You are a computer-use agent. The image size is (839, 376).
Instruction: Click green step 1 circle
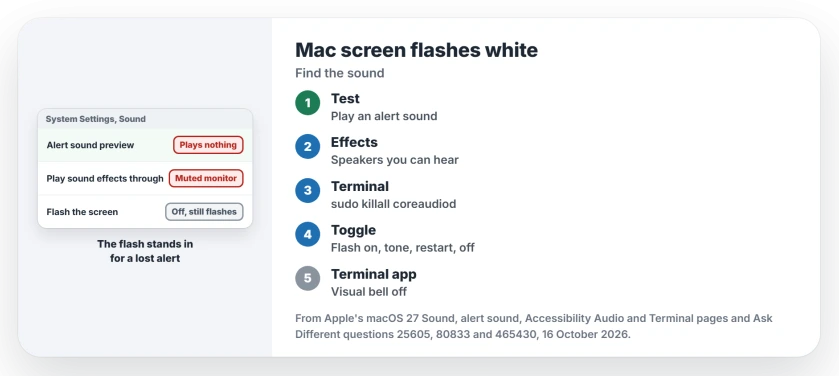pos(308,103)
